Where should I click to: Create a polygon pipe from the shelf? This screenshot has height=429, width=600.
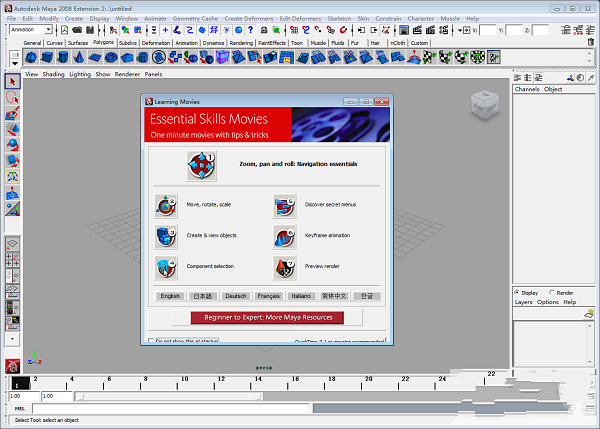click(x=142, y=57)
